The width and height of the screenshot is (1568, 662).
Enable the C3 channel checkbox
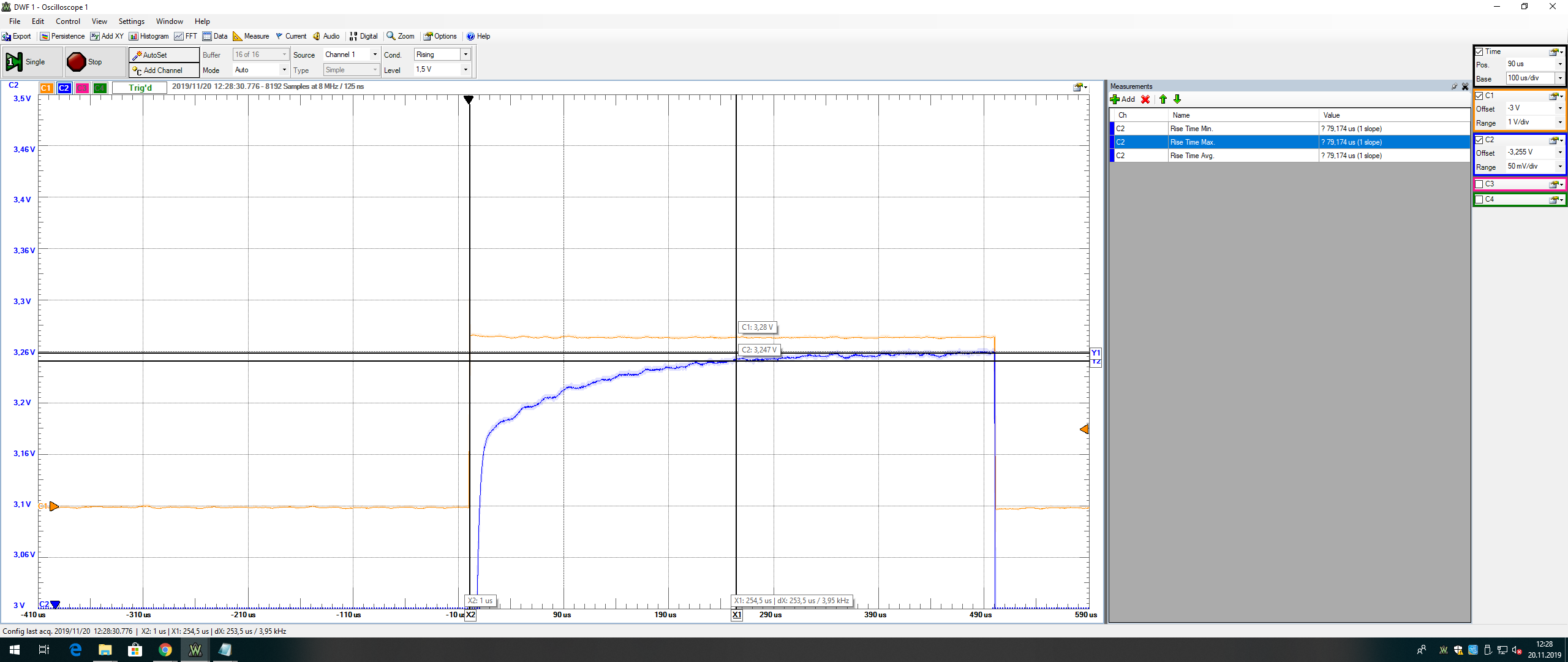tap(1479, 184)
